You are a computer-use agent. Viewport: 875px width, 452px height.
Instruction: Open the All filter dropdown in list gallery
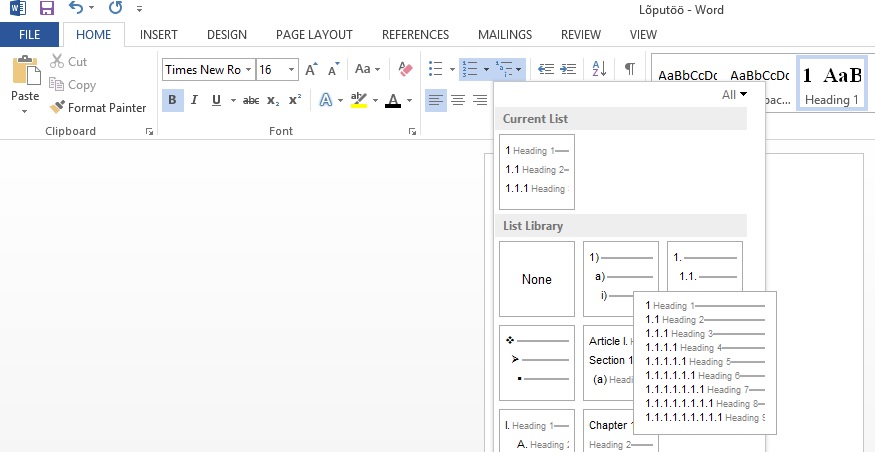(734, 95)
